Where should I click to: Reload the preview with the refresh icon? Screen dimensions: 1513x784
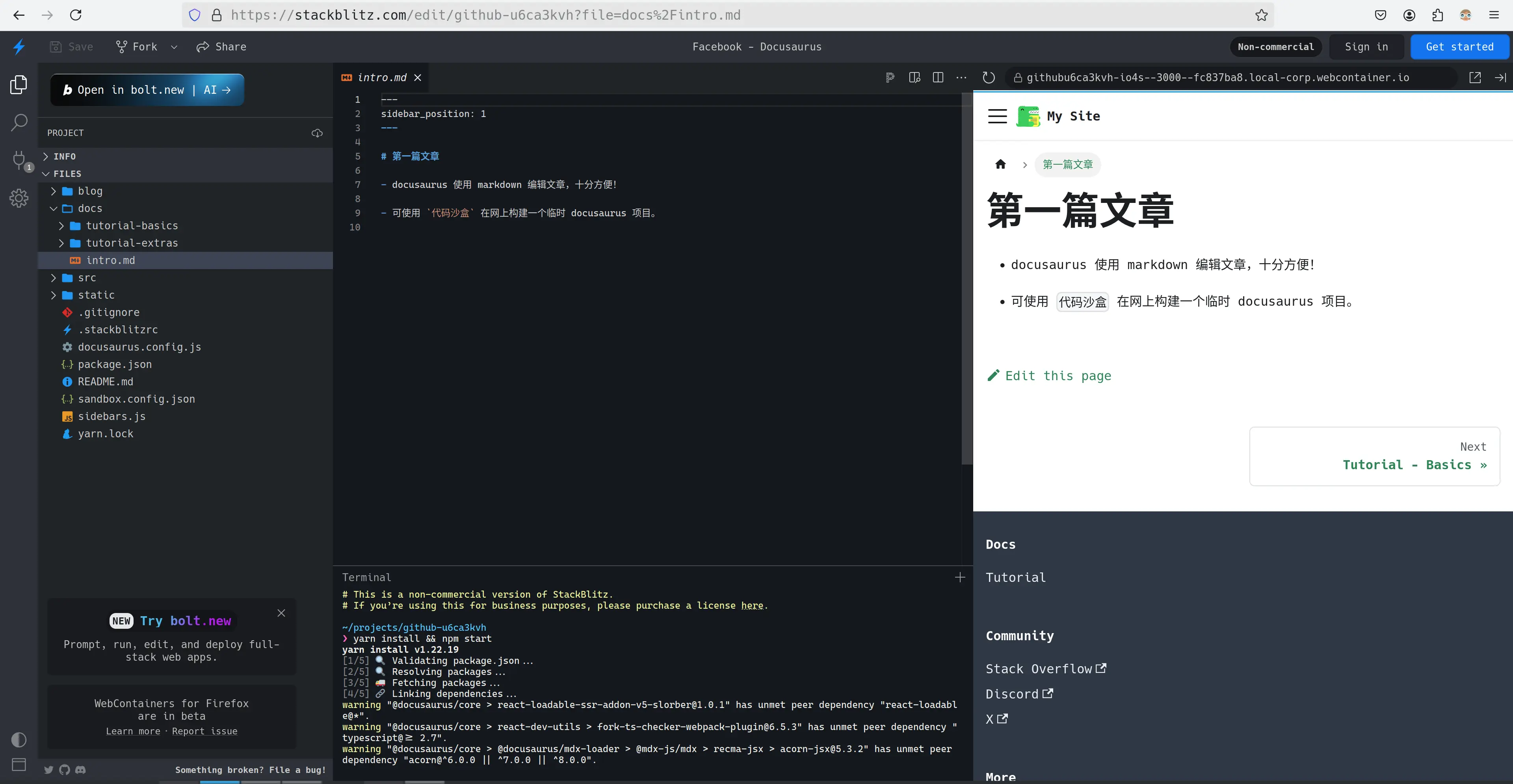989,78
